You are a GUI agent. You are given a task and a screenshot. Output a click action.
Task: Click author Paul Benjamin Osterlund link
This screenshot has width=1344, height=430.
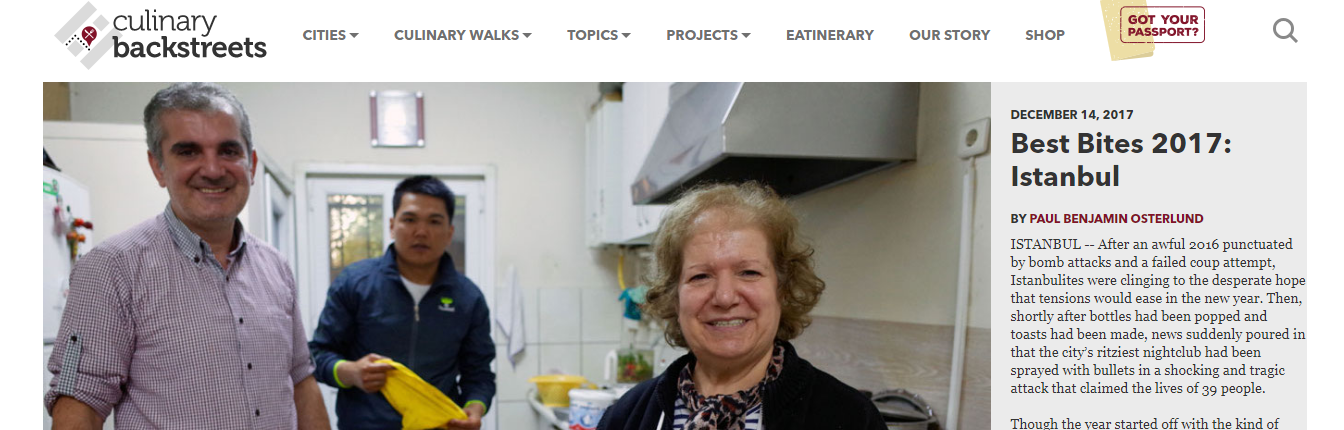(x=1116, y=218)
